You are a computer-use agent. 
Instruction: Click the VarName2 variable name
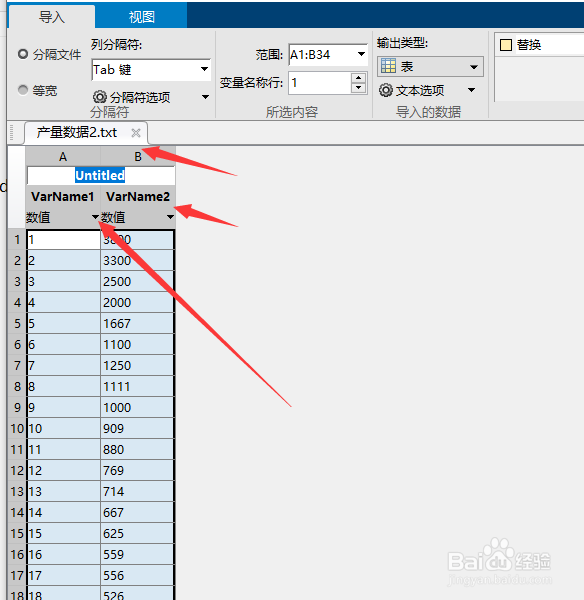138,197
